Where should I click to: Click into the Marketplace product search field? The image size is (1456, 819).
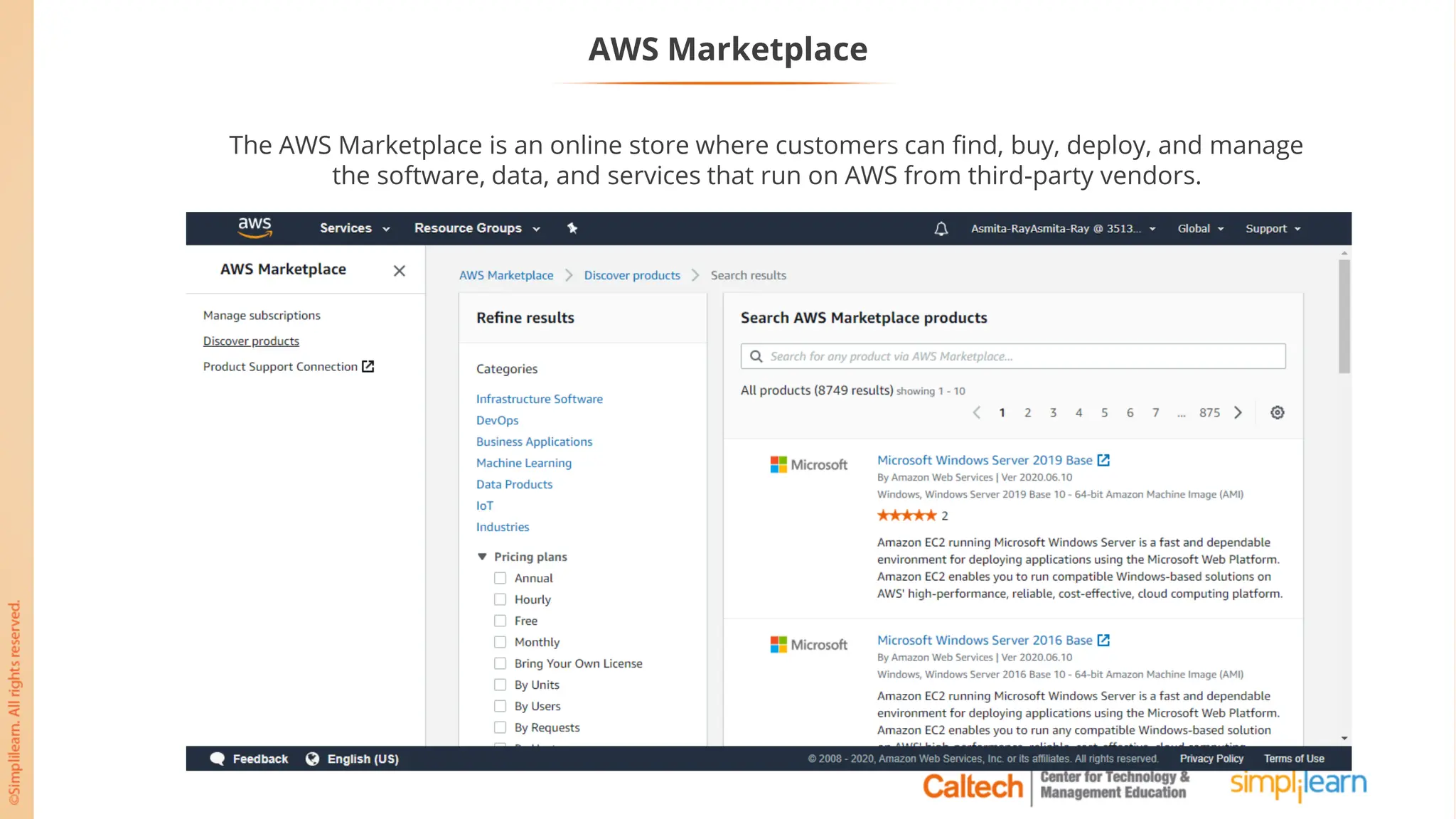(x=1013, y=356)
